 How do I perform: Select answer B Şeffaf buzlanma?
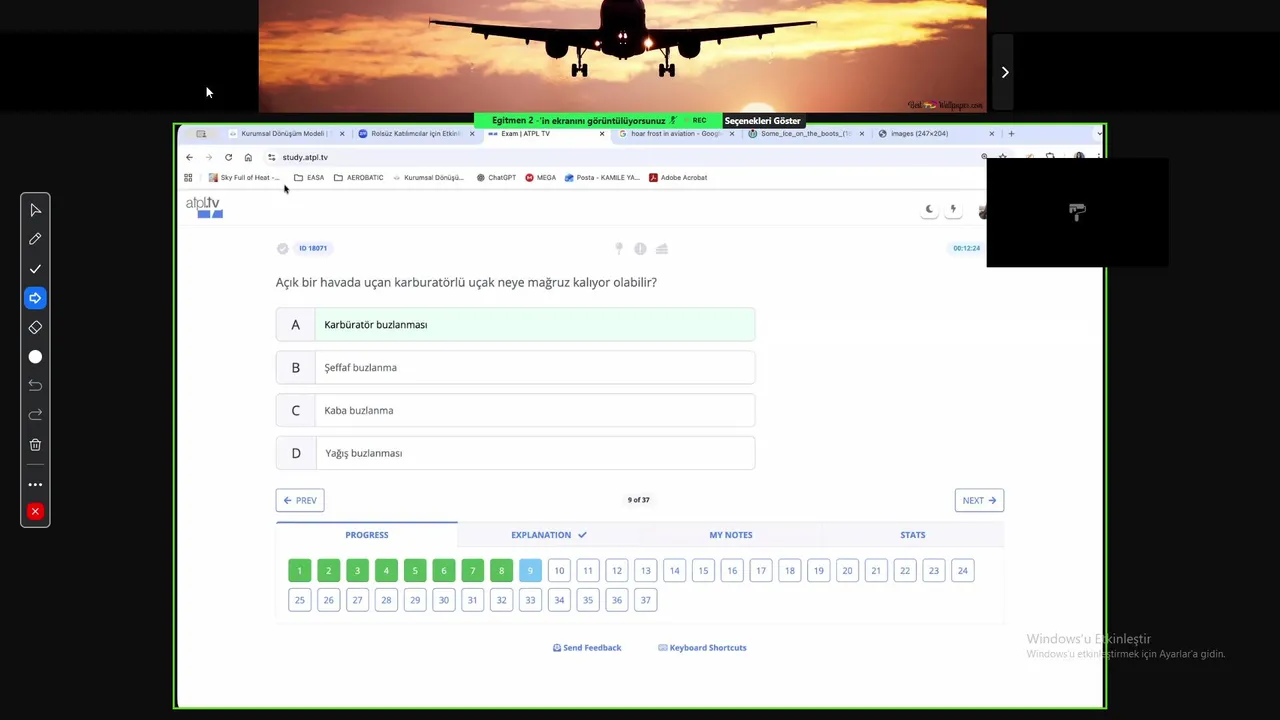pyautogui.click(x=515, y=368)
